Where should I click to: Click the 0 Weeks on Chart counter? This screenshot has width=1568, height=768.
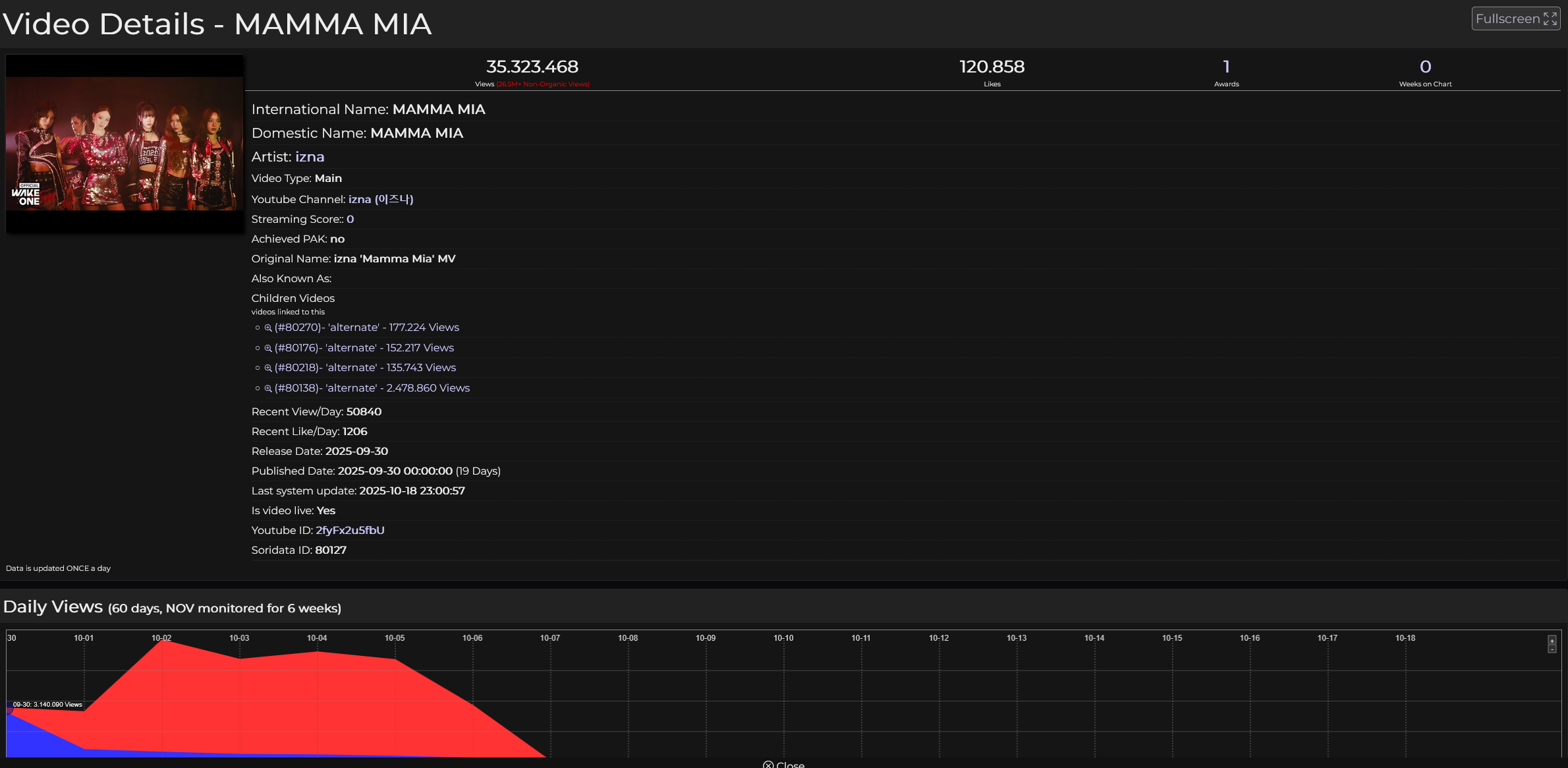point(1425,67)
